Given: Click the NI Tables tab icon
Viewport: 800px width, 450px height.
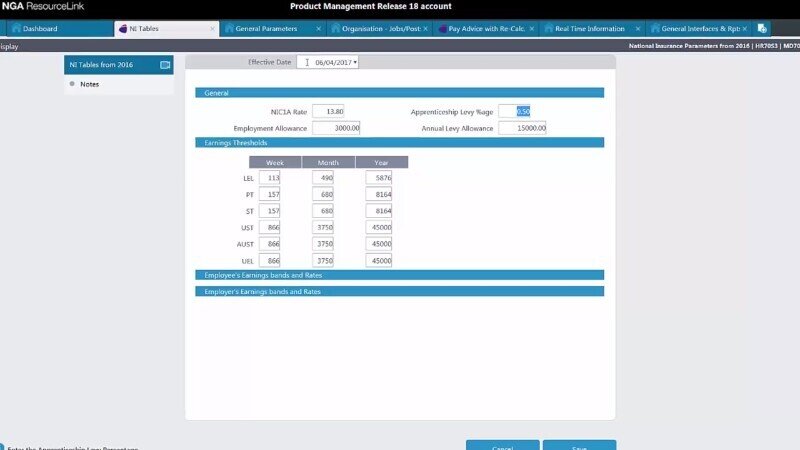Looking at the screenshot, I should tap(123, 29).
